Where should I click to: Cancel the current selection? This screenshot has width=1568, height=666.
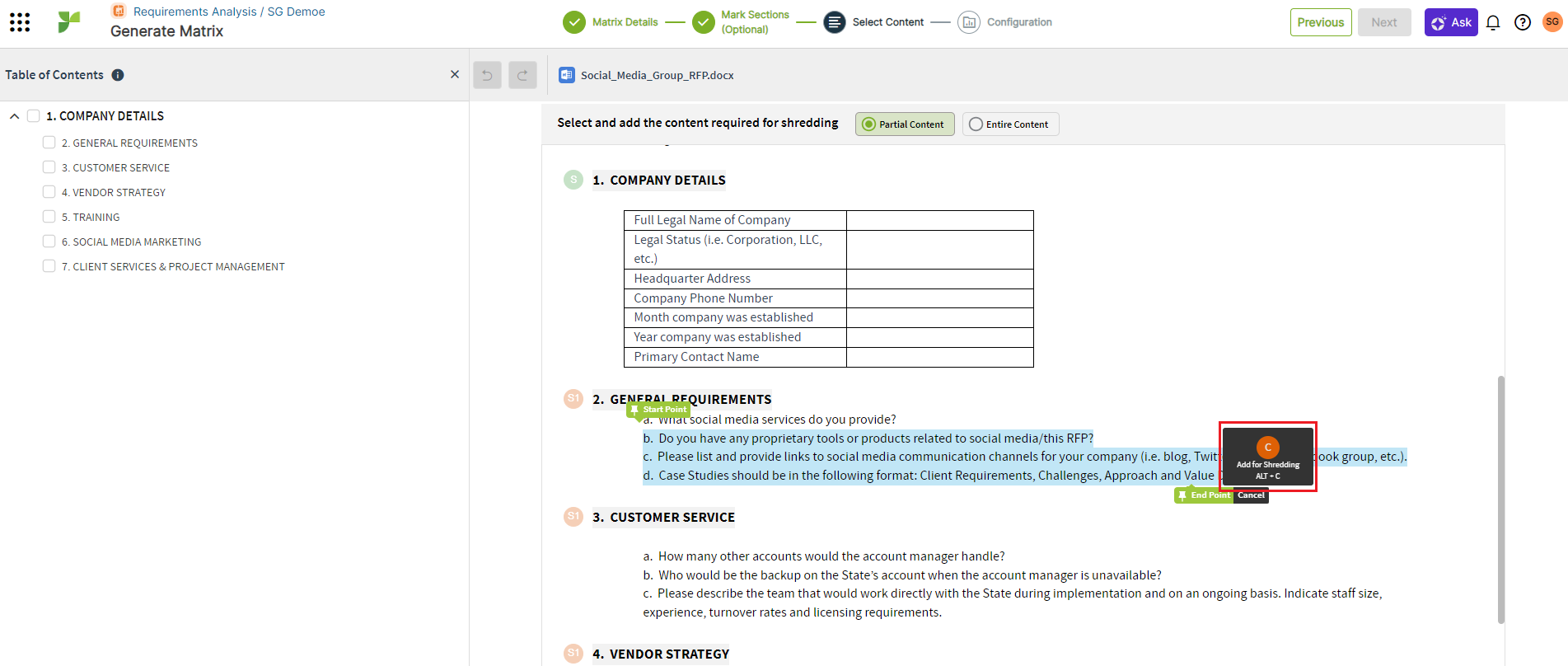1251,495
